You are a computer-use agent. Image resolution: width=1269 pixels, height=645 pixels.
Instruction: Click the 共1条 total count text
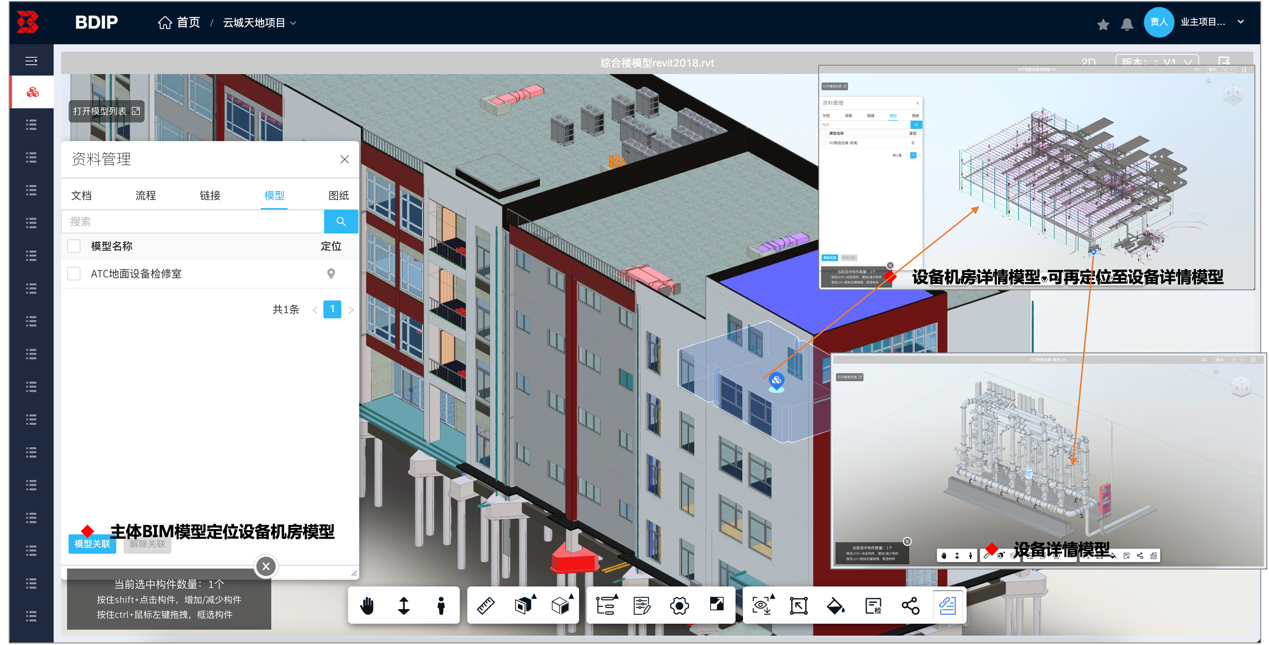click(286, 310)
